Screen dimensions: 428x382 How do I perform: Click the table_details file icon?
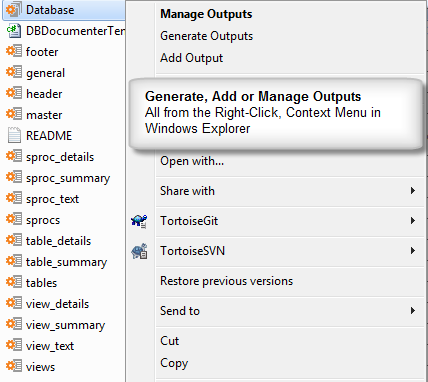[x=14, y=241]
